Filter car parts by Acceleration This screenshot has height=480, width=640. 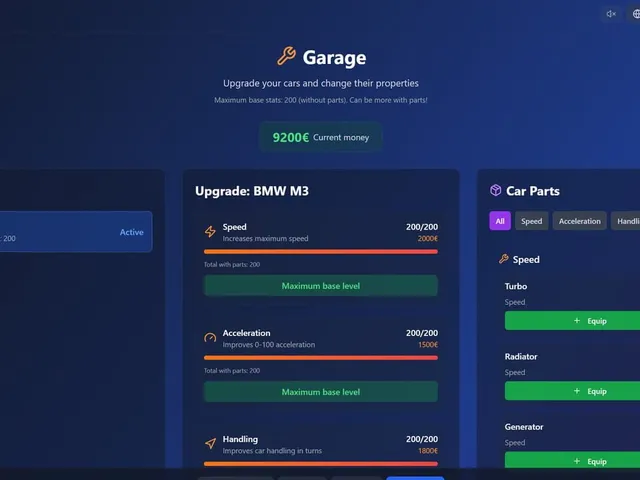pos(580,221)
